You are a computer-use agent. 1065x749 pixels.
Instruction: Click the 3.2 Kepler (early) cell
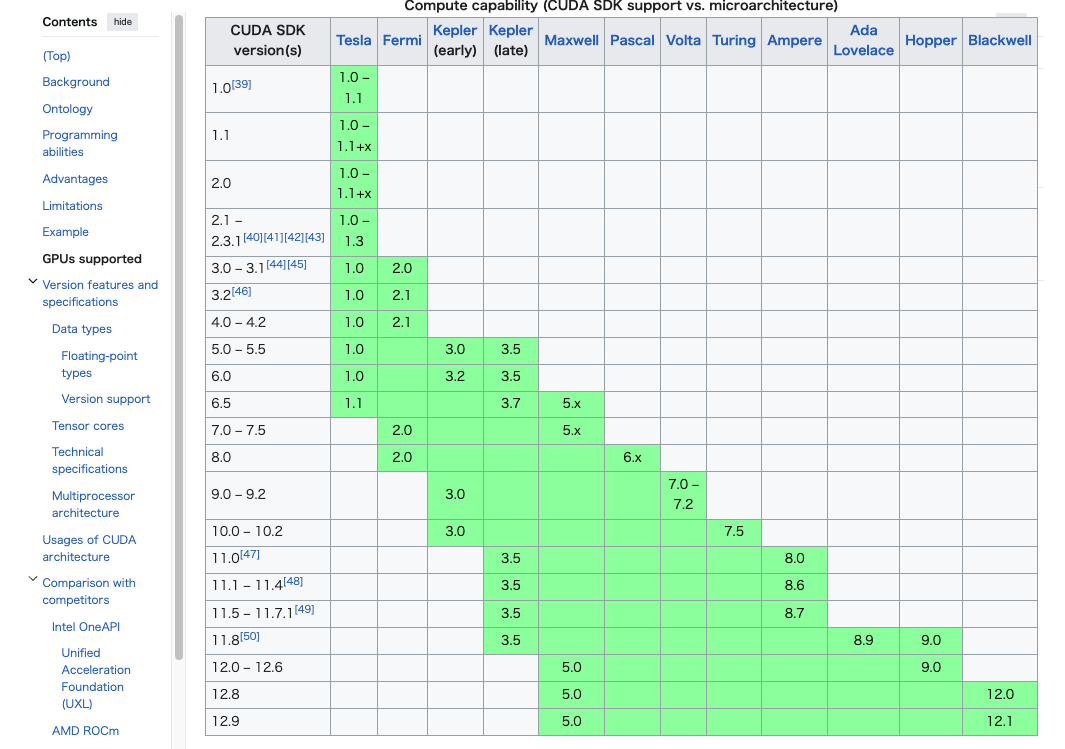click(x=455, y=376)
